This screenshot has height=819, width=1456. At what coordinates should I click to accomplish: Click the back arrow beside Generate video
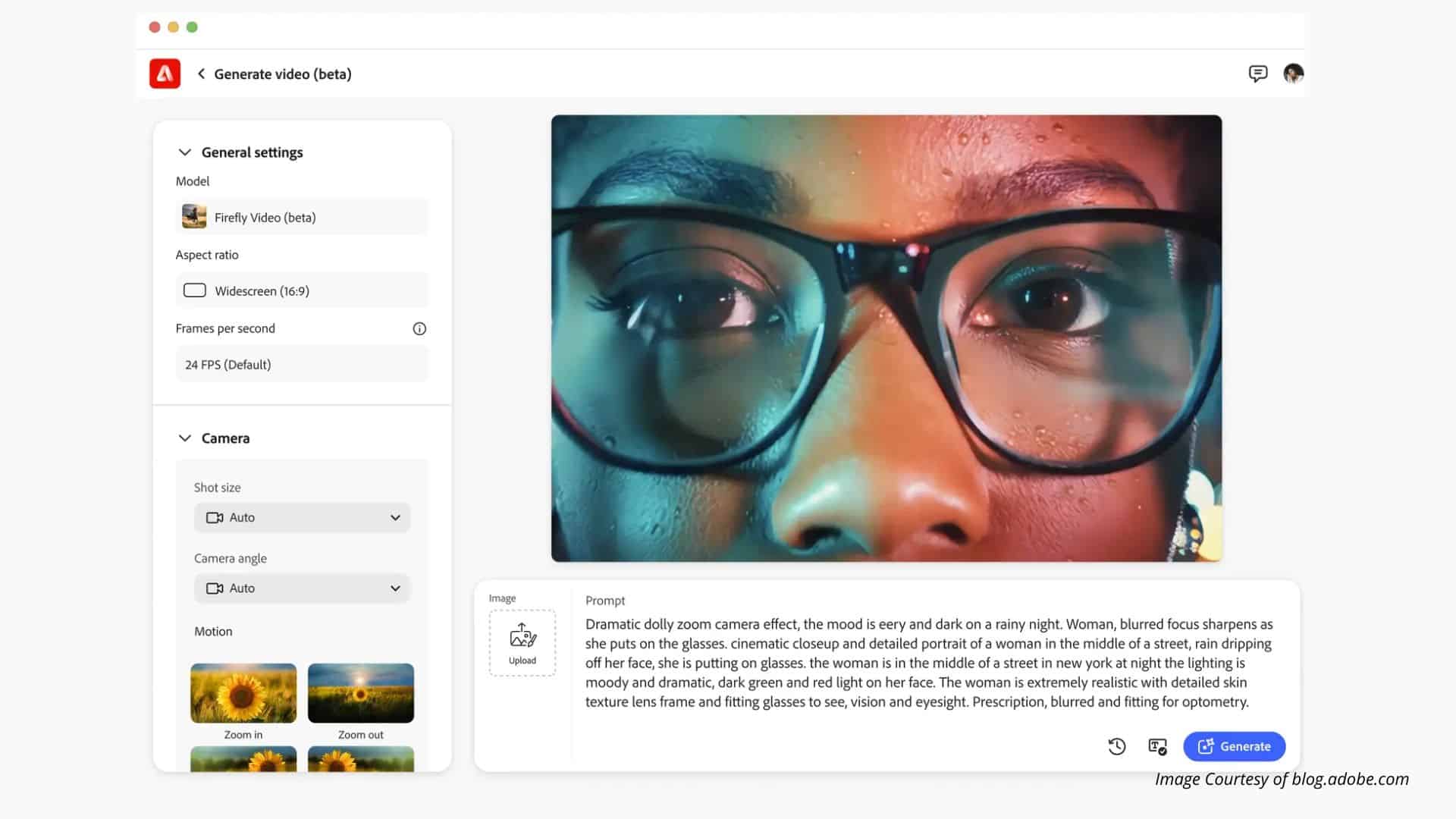pos(201,74)
